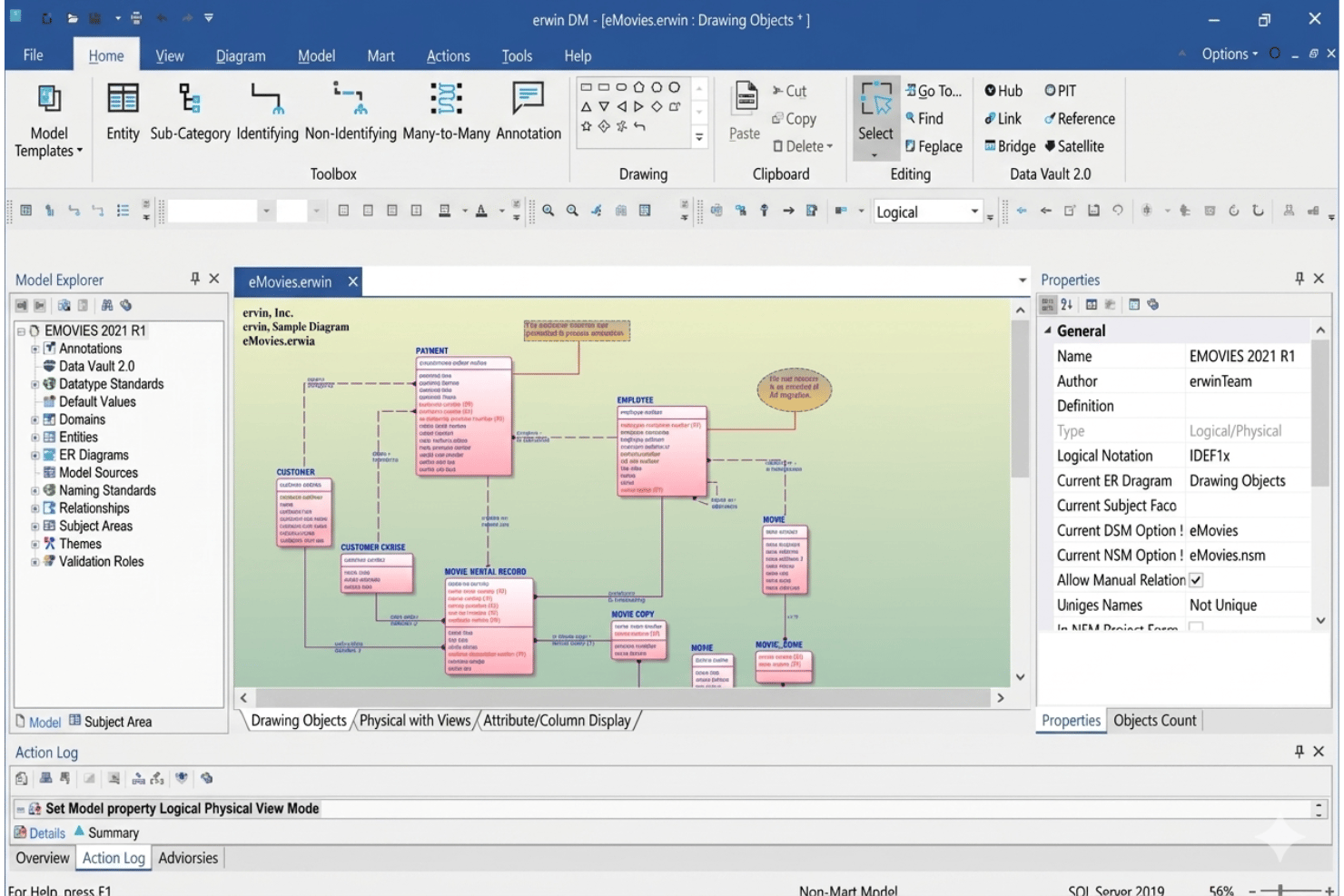Pin the Properties panel
The image size is (1344, 896).
(1300, 279)
